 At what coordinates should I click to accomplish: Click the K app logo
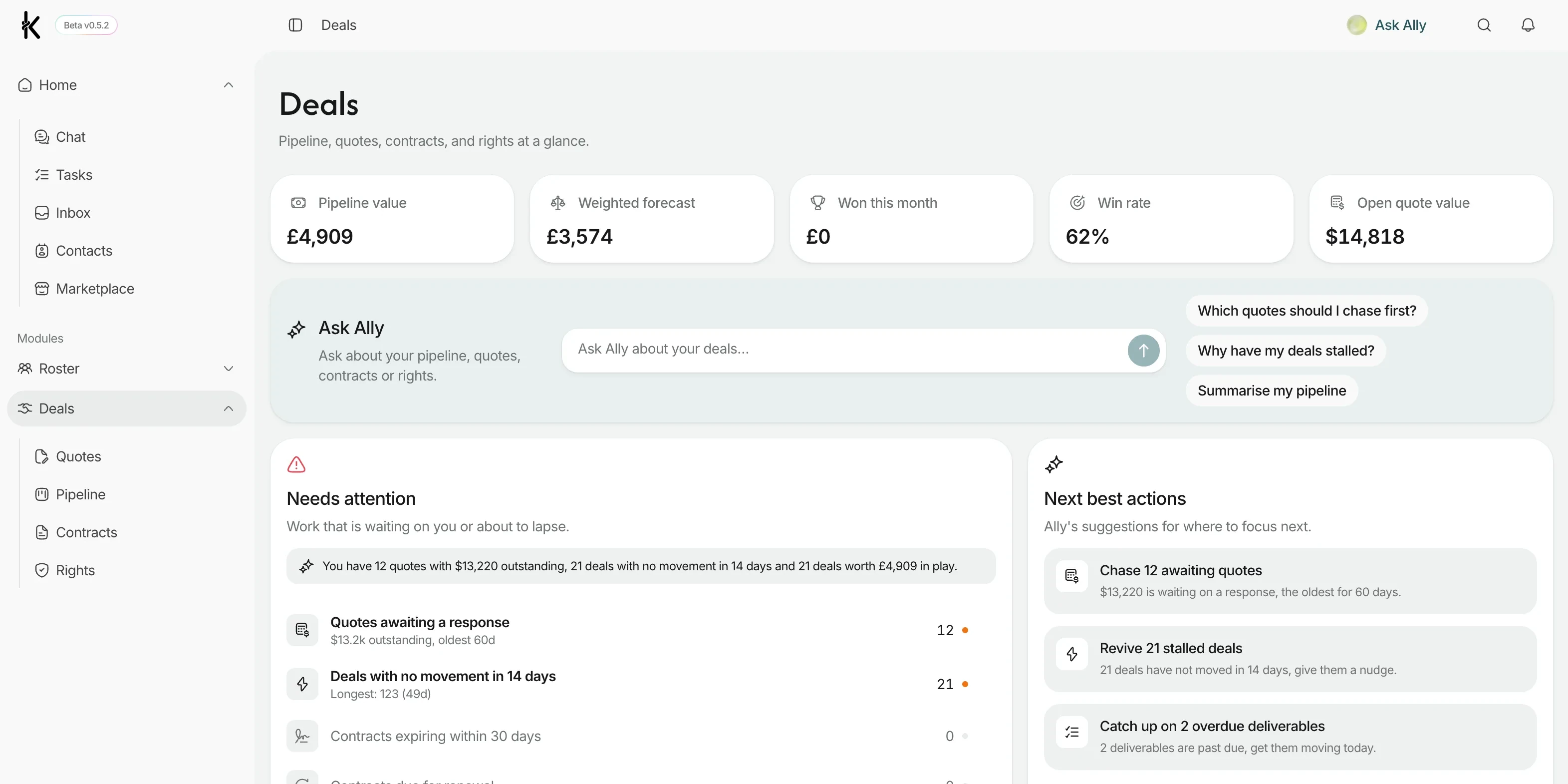[x=30, y=25]
